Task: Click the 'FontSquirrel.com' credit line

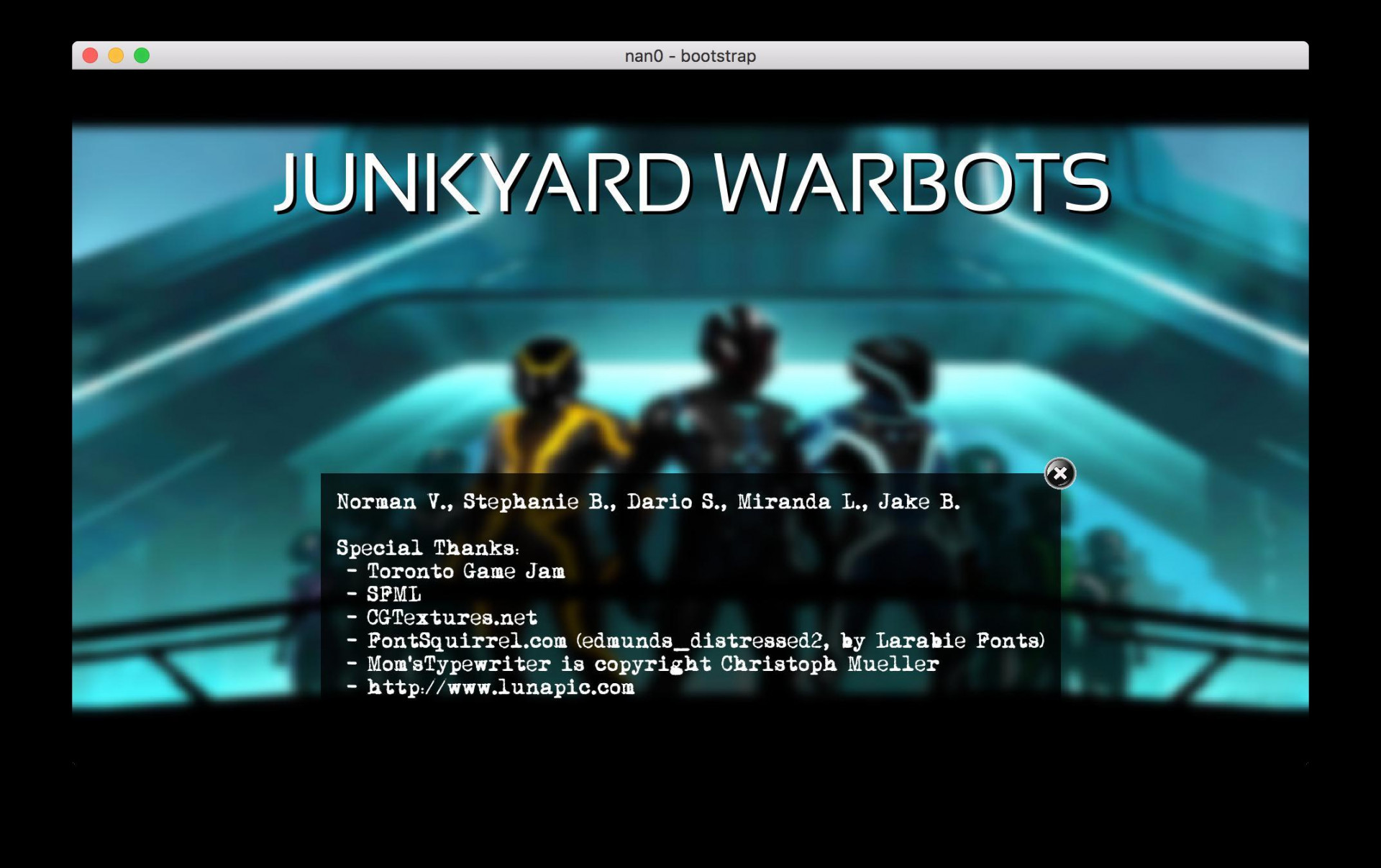Action: click(696, 641)
